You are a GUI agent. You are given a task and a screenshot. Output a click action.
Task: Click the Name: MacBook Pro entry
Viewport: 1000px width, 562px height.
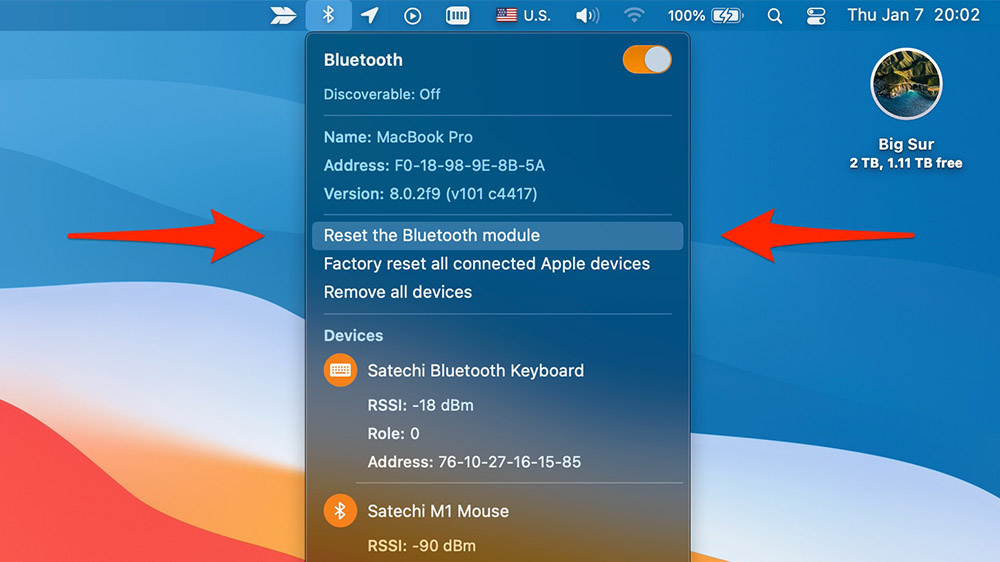(x=398, y=137)
